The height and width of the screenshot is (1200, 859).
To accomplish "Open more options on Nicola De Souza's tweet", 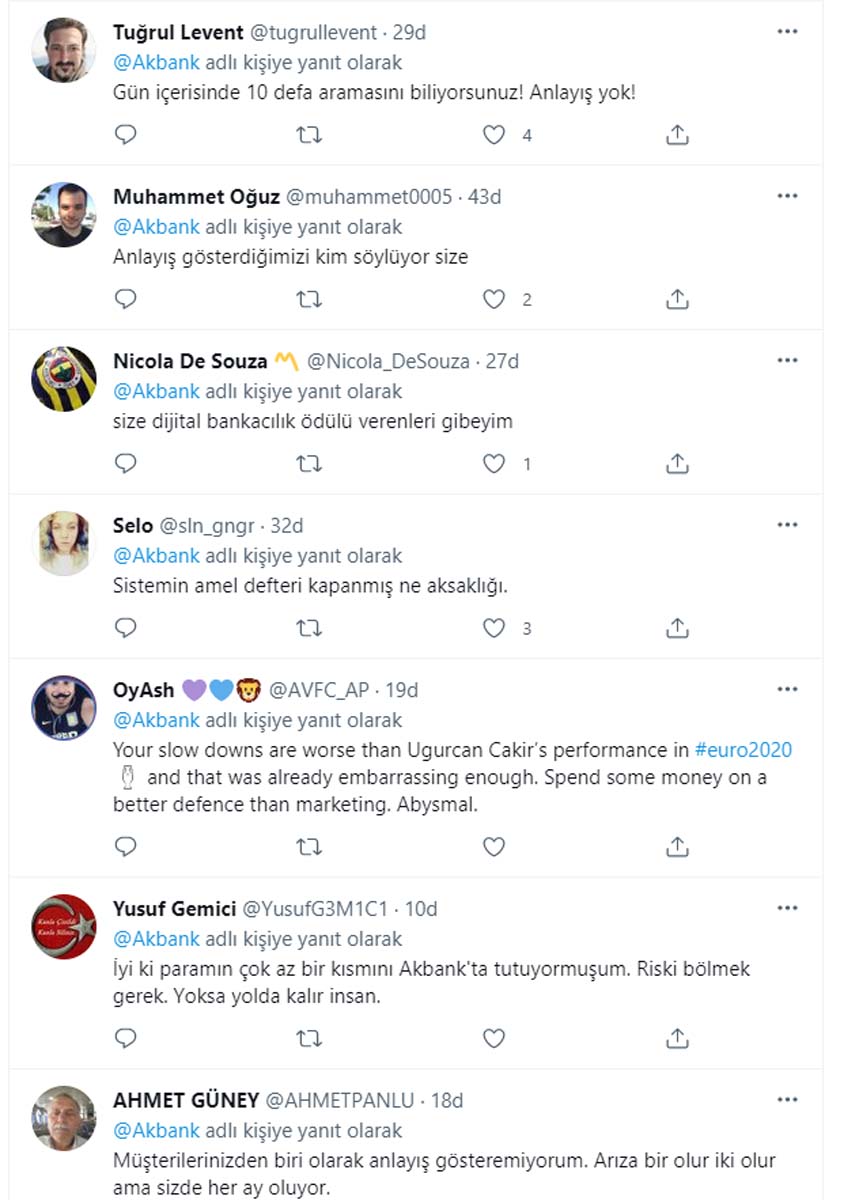I will pyautogui.click(x=788, y=359).
